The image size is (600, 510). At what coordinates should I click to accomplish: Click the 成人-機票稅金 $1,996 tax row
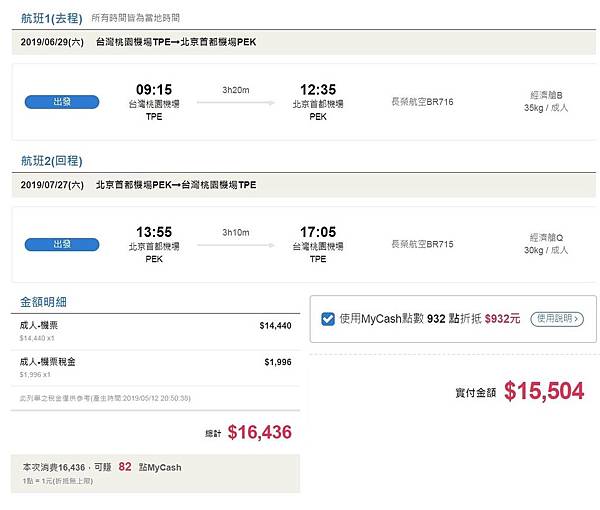pos(155,366)
